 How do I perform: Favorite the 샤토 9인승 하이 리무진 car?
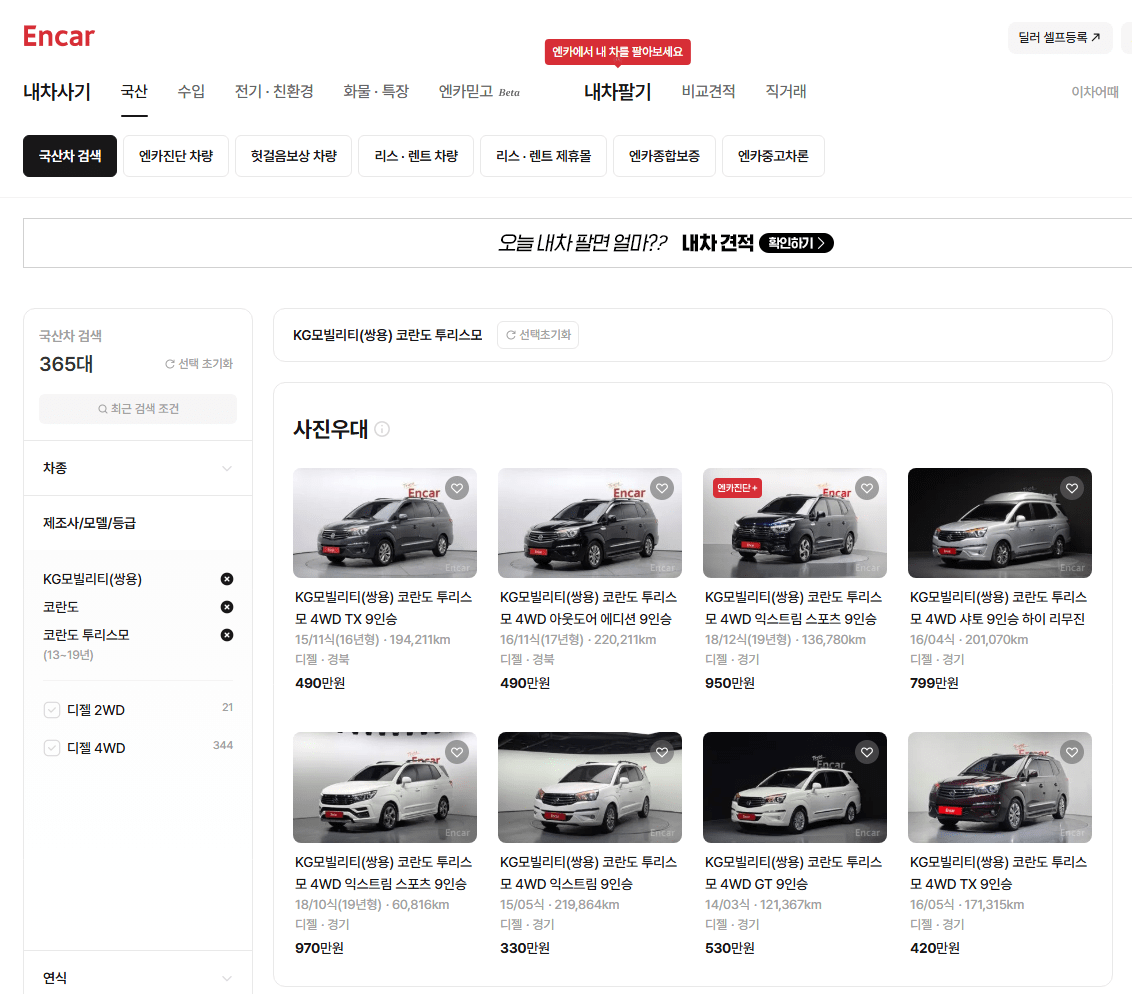click(1072, 488)
